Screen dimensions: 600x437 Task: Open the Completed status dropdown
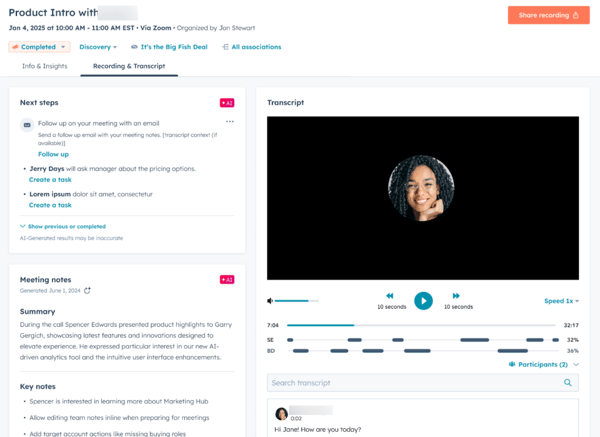[40, 47]
